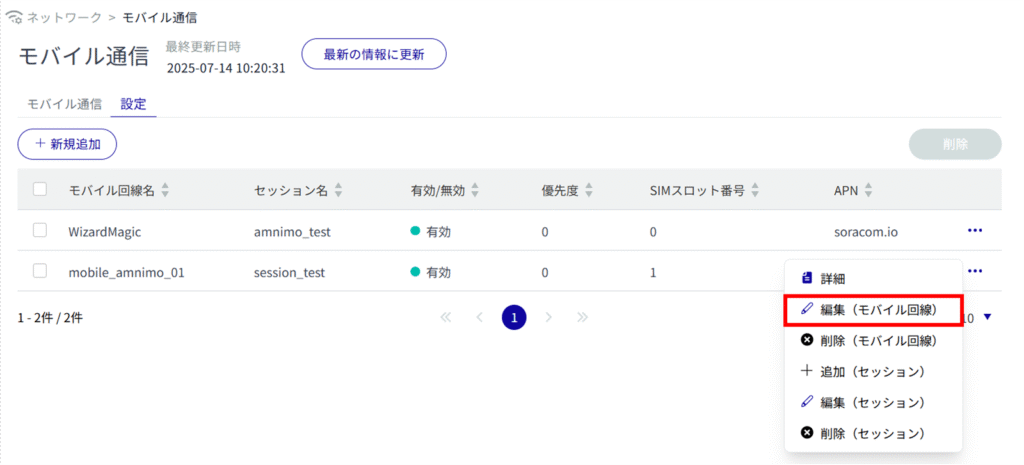Open the three-dot menu for mobile_amnimo_01 row

point(974,271)
